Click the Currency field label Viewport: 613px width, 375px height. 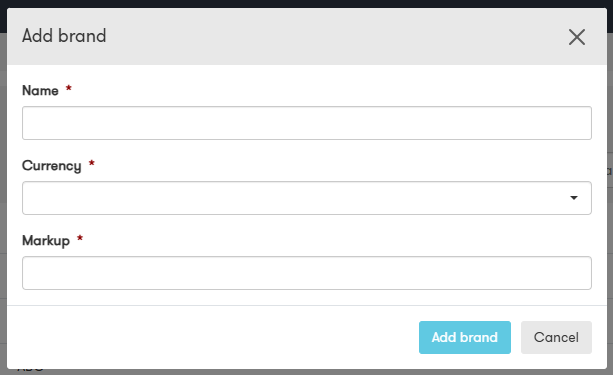pyautogui.click(x=52, y=166)
